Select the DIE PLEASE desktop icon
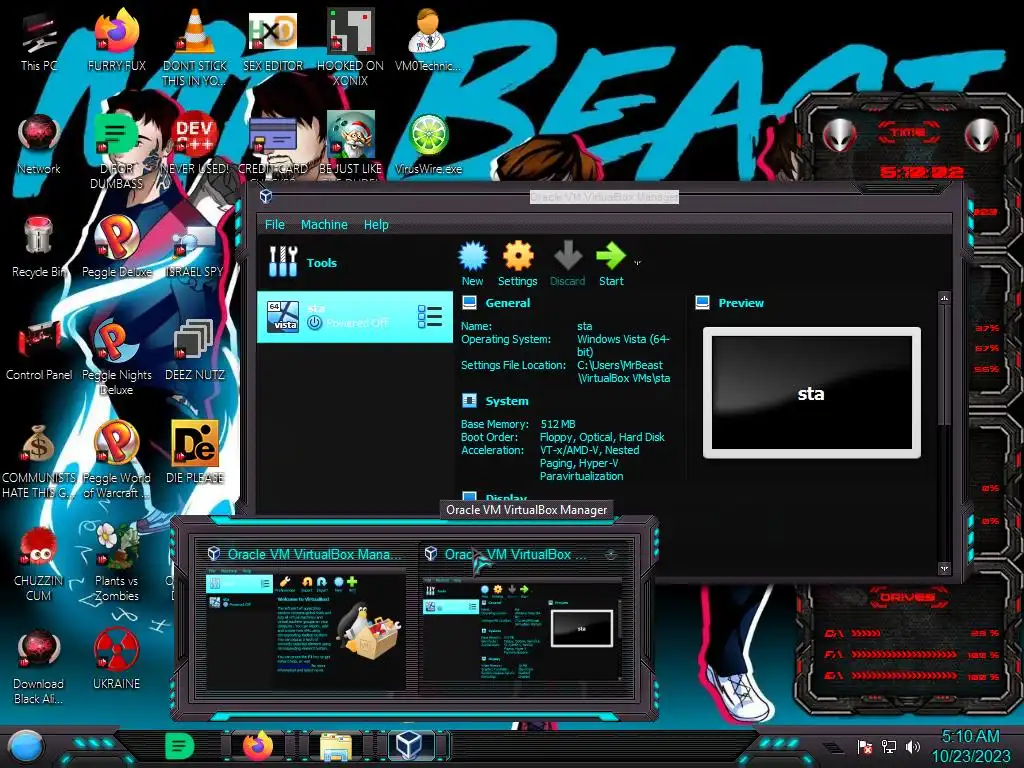The image size is (1024, 768). 195,453
